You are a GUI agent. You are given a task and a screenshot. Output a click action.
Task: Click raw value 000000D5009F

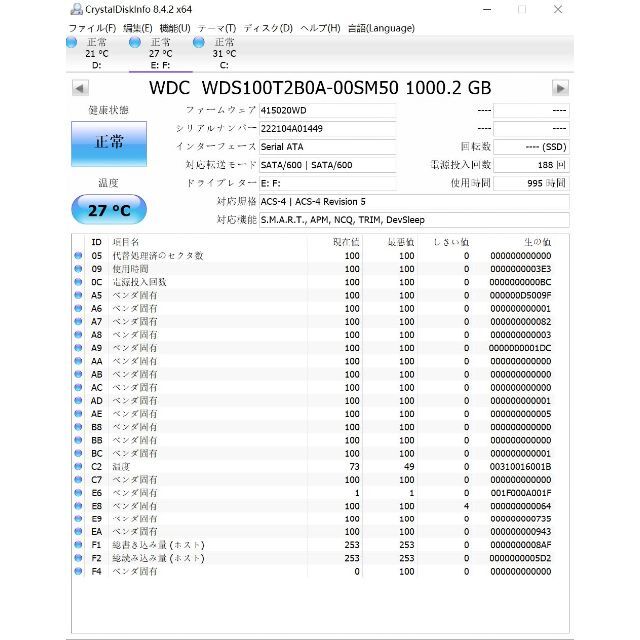pos(521,295)
